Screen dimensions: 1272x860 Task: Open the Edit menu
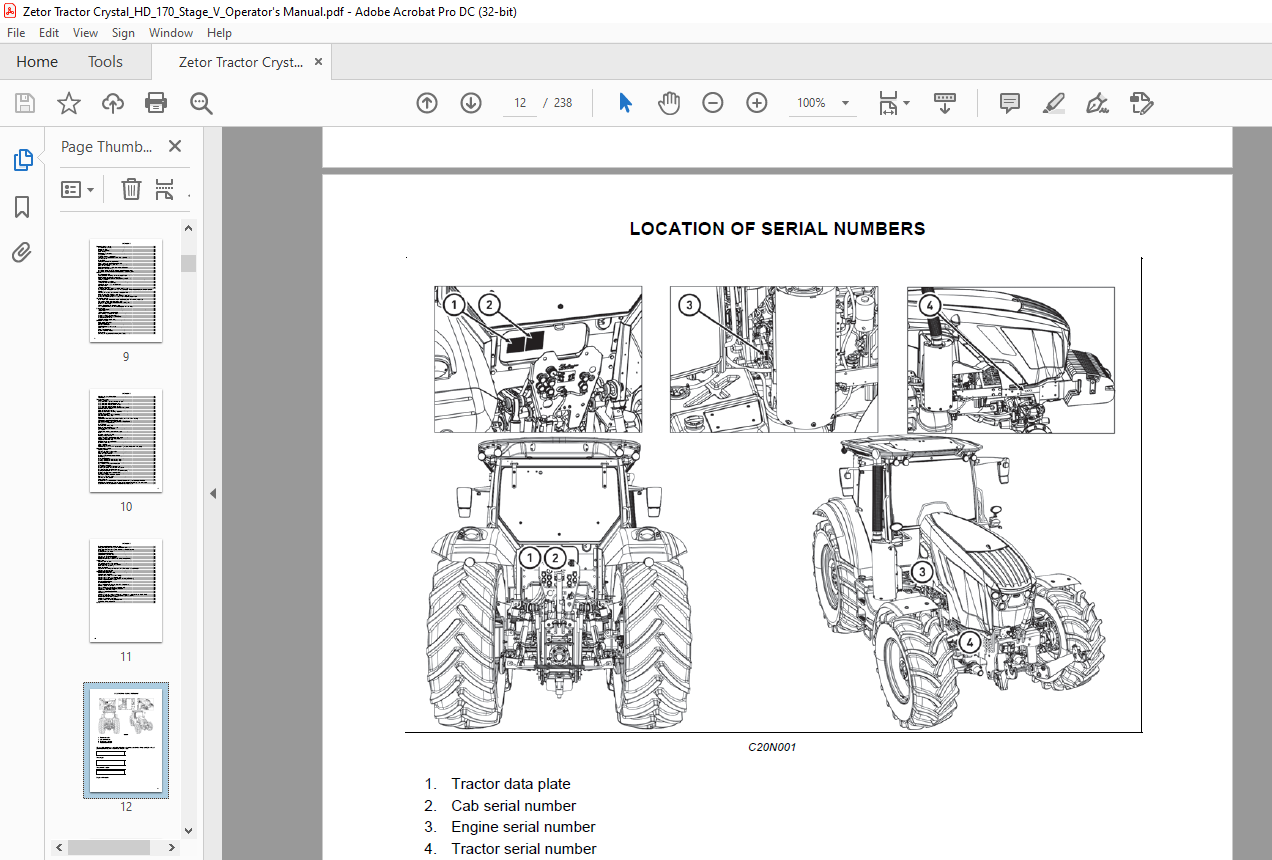pos(49,33)
